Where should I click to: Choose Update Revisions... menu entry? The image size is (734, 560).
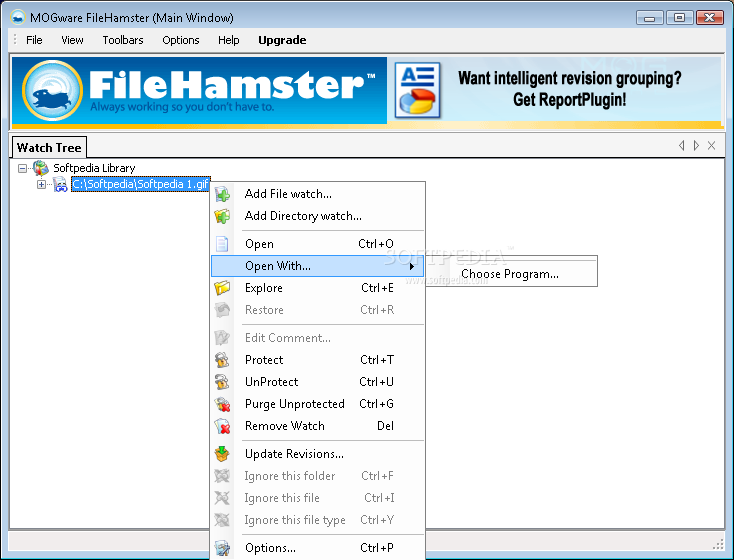(x=318, y=454)
